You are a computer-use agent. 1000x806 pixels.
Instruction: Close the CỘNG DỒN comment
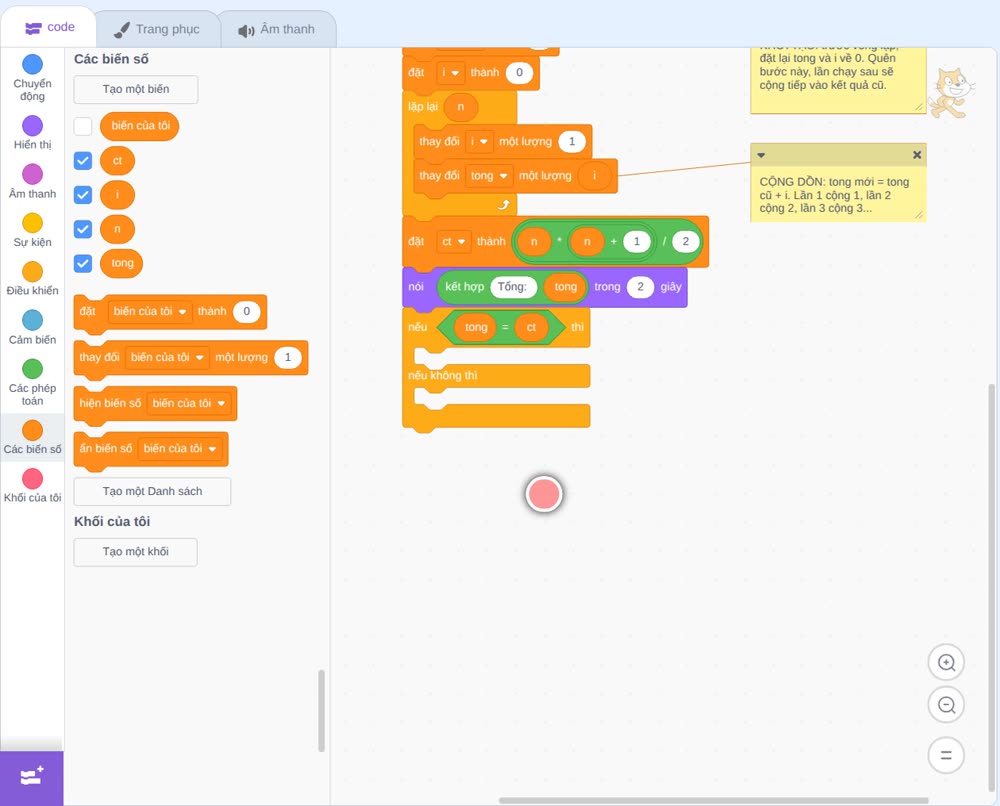[x=917, y=155]
